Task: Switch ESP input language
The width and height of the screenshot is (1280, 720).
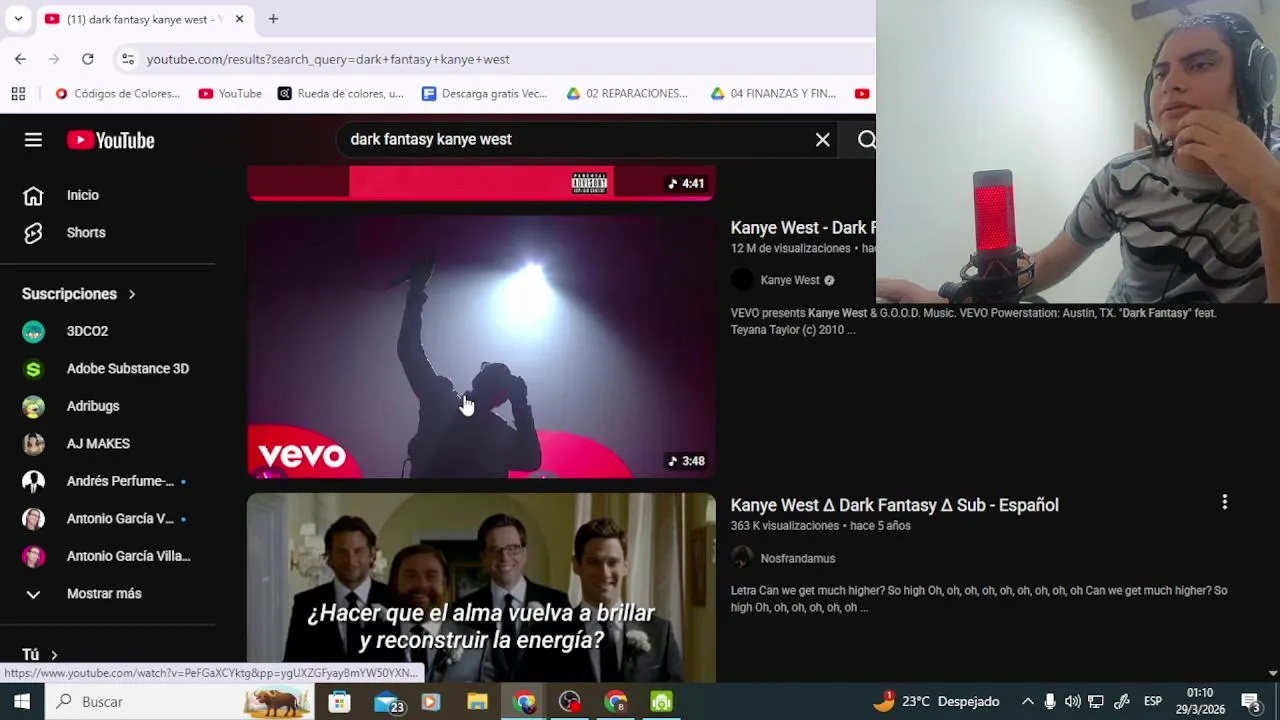Action: (x=1152, y=702)
